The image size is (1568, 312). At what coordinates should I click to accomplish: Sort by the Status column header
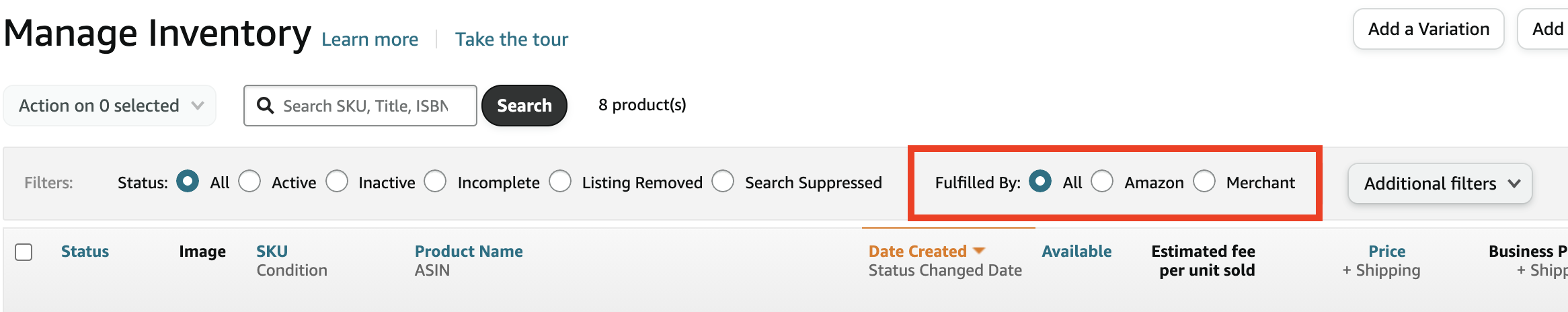pyautogui.click(x=85, y=251)
